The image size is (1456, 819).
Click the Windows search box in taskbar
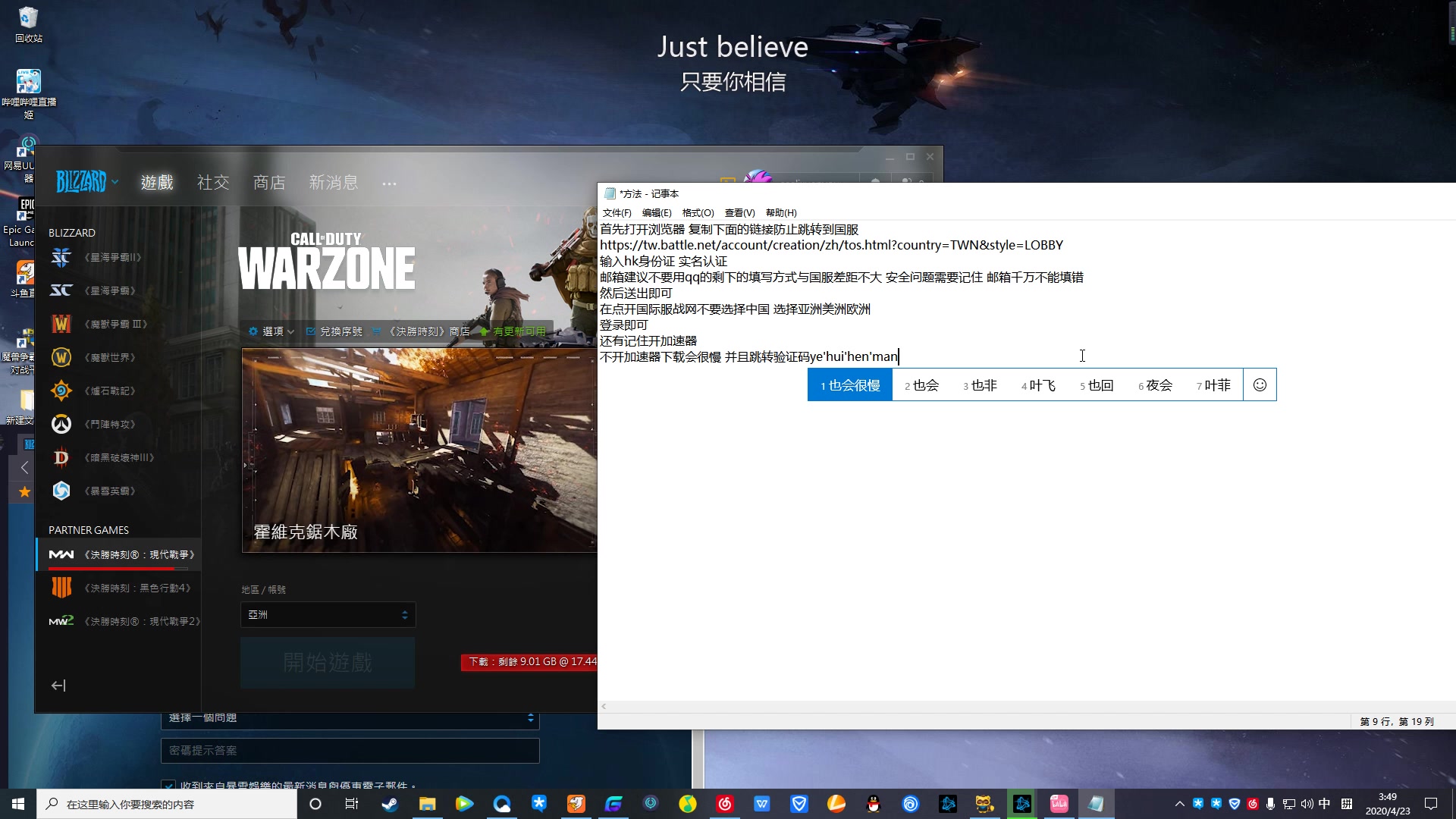coord(167,804)
